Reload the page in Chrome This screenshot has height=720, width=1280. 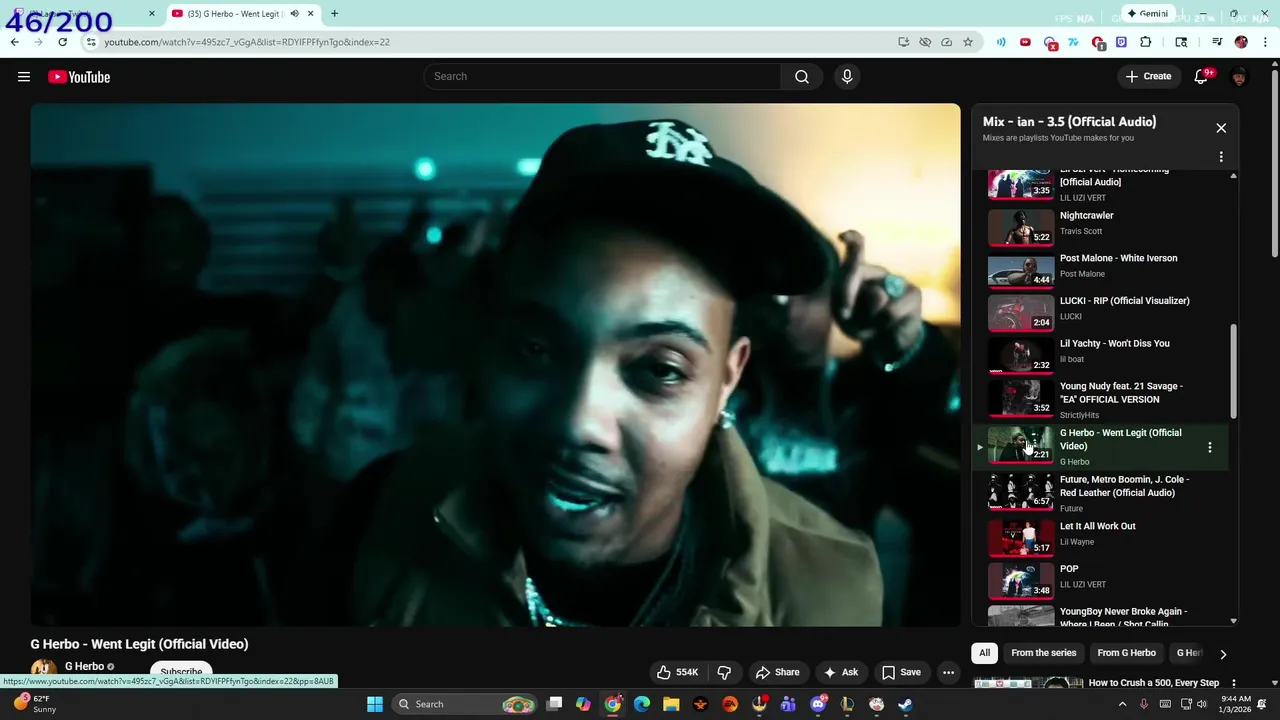click(62, 42)
